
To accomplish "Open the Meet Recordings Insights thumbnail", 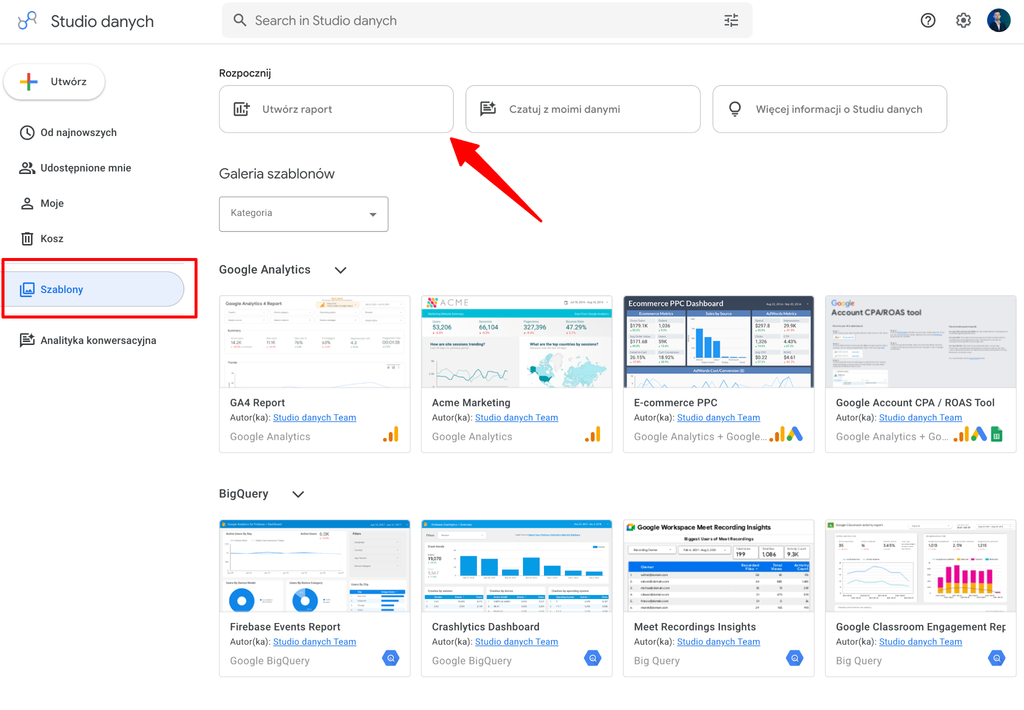I will coord(719,566).
